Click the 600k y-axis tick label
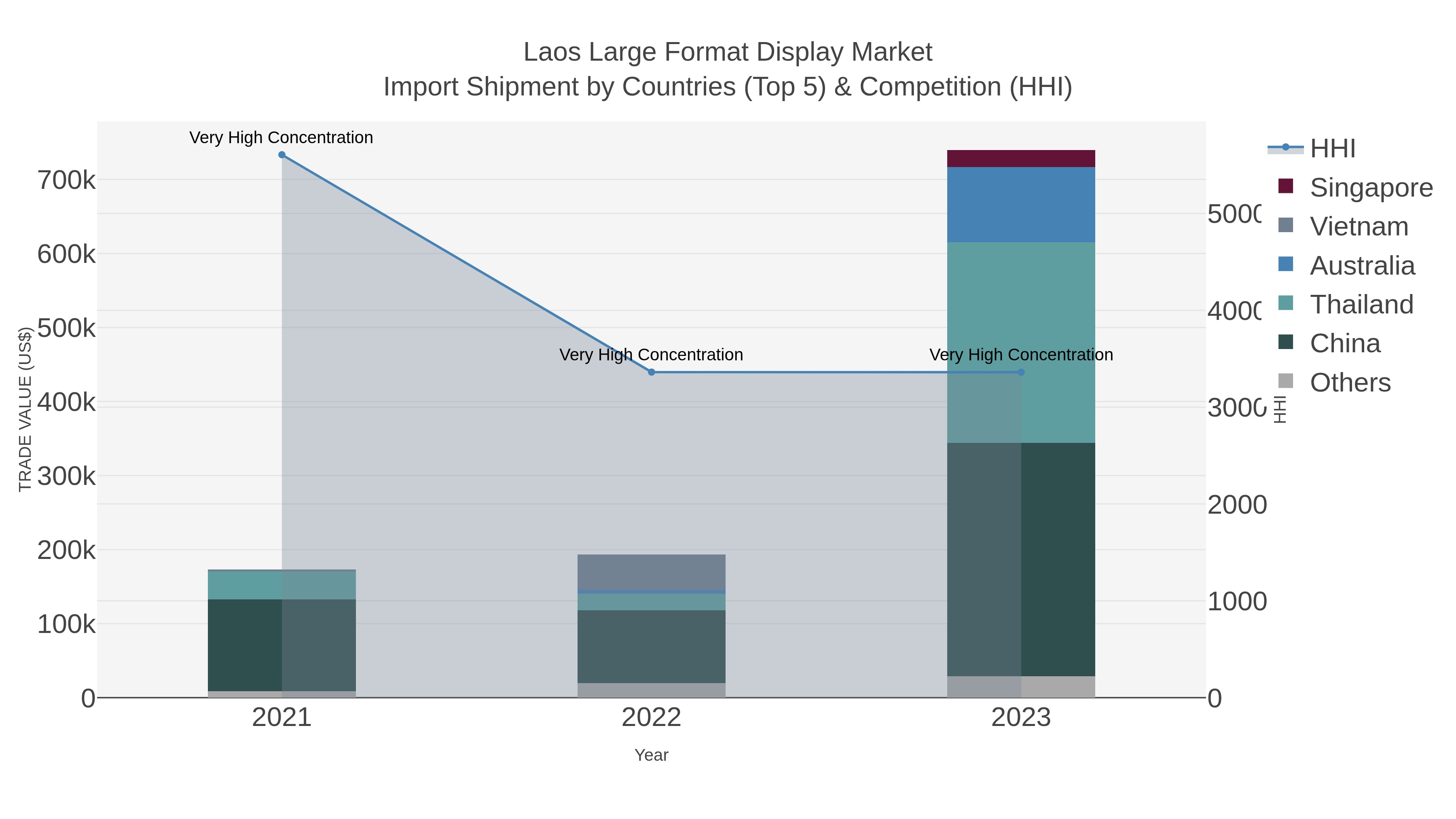1456x819 pixels. (67, 254)
